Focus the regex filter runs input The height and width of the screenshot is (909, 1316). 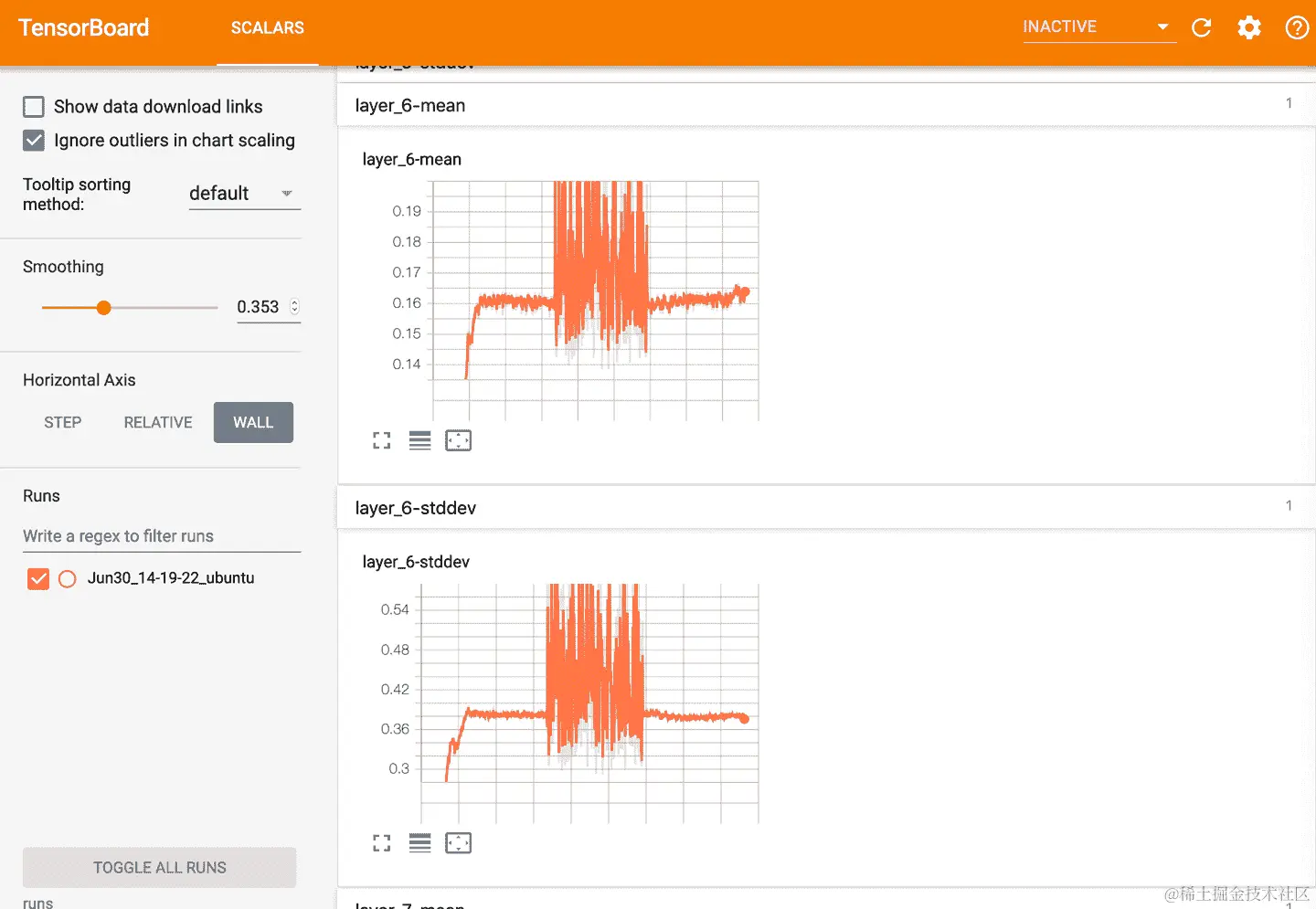coord(162,536)
